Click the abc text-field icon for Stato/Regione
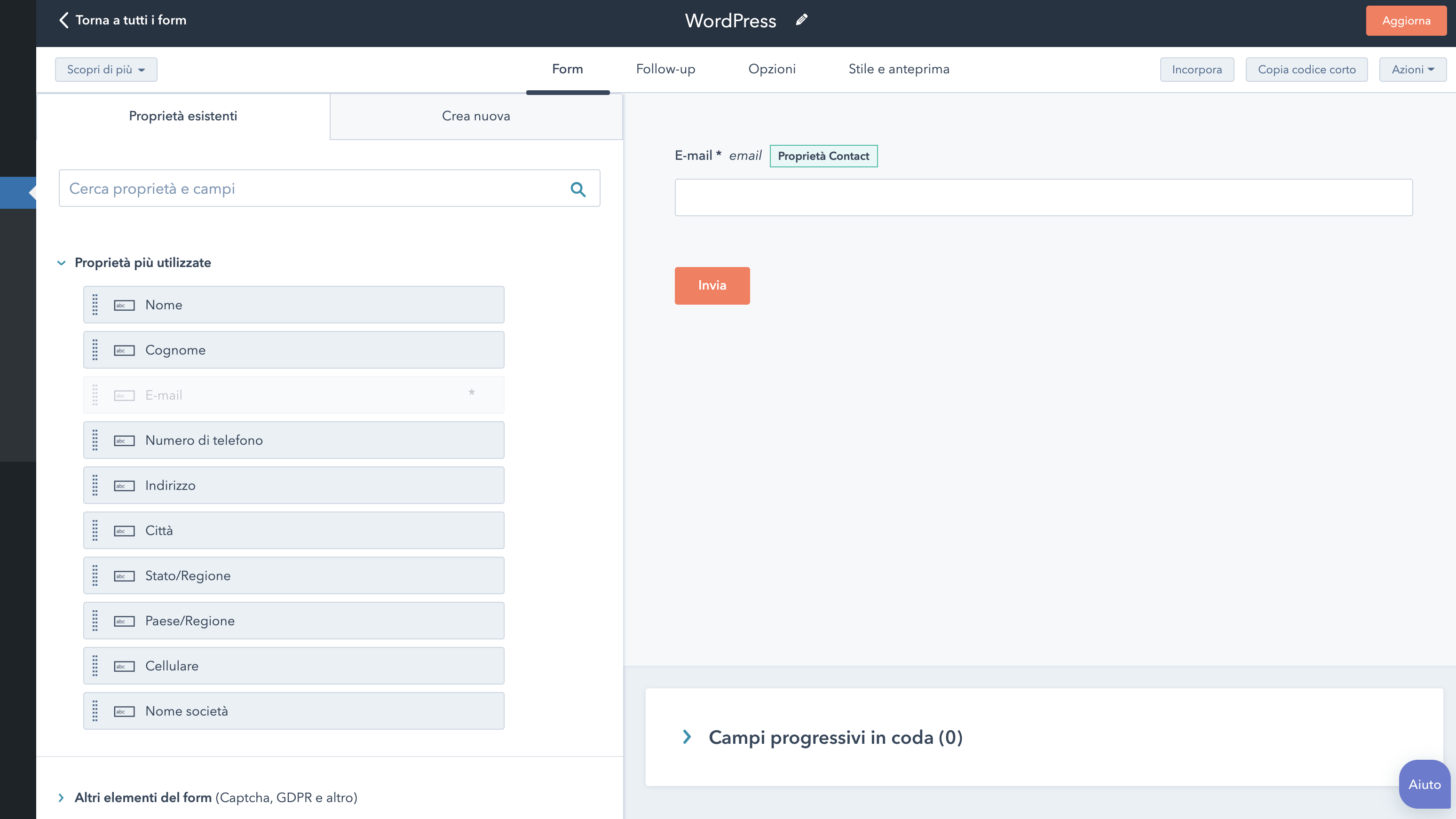 (x=124, y=576)
